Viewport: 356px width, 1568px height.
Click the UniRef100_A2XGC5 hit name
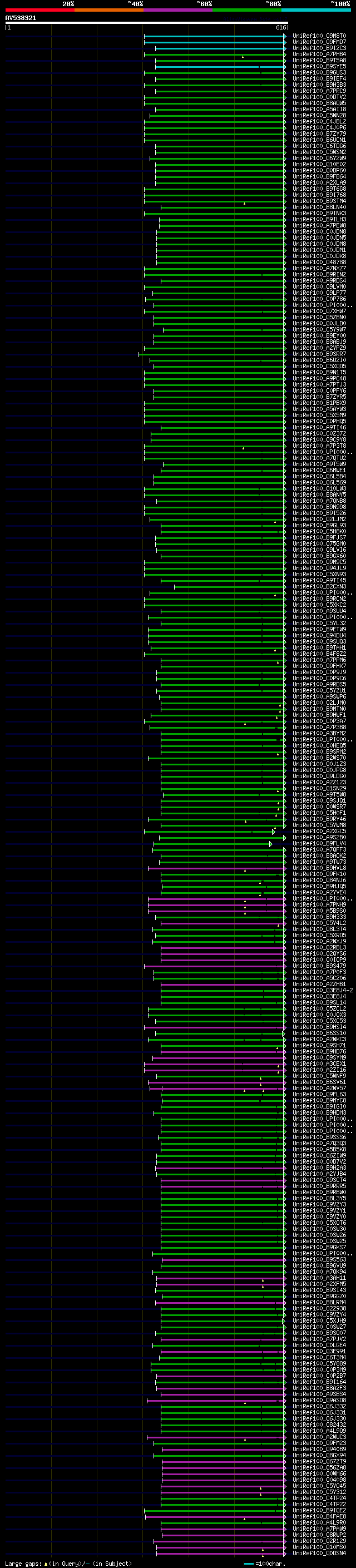319,832
